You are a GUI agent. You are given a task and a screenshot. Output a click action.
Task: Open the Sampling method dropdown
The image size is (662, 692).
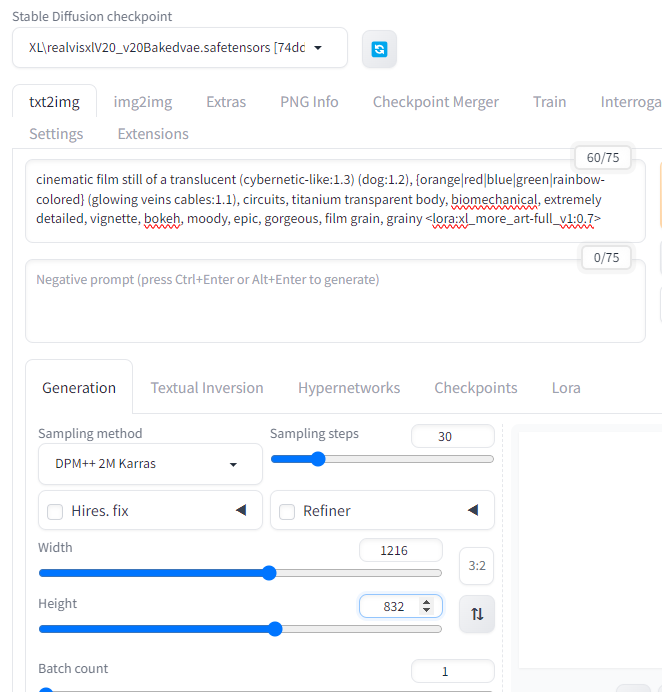pos(150,464)
